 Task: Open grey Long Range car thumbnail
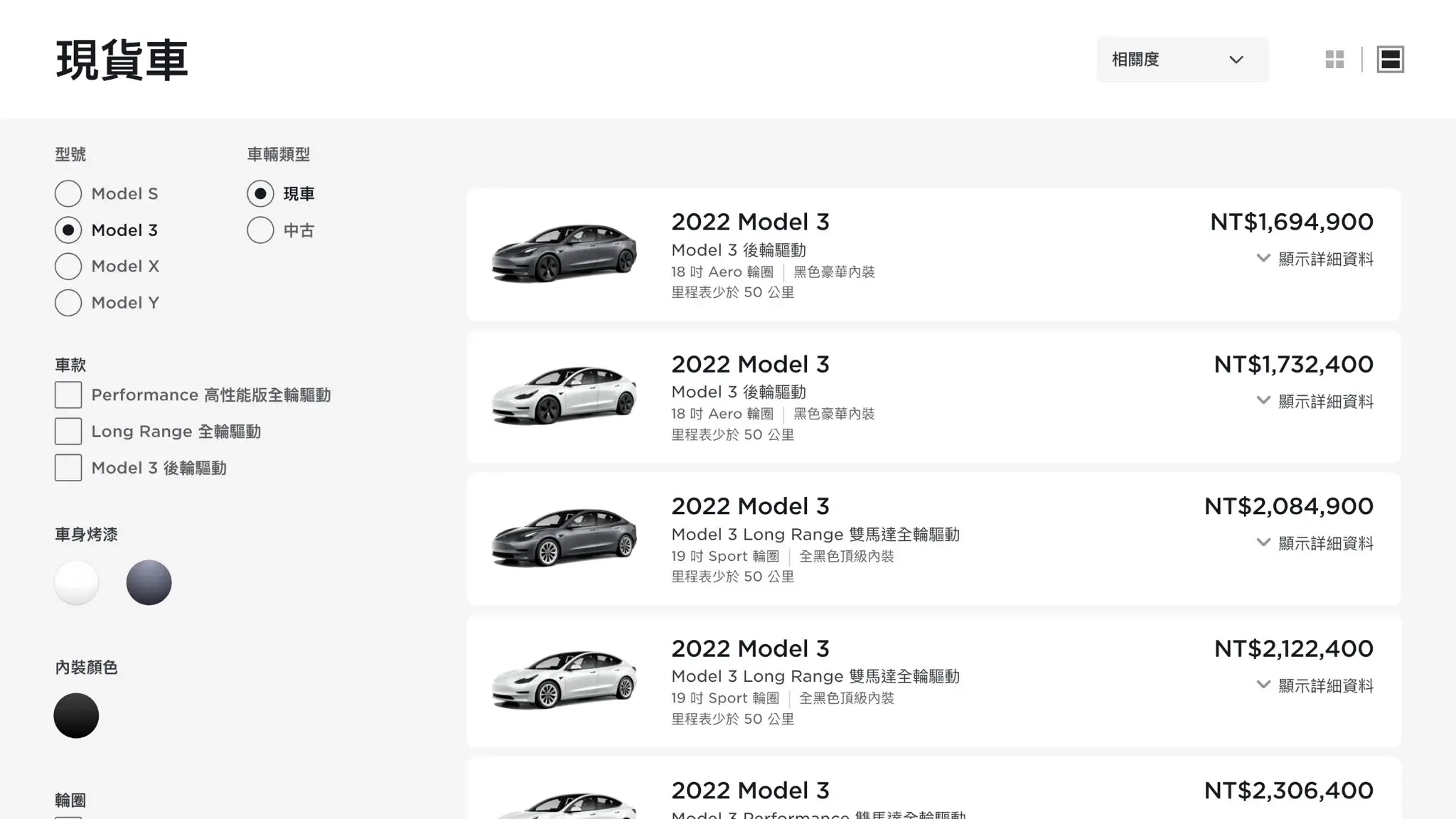(564, 537)
